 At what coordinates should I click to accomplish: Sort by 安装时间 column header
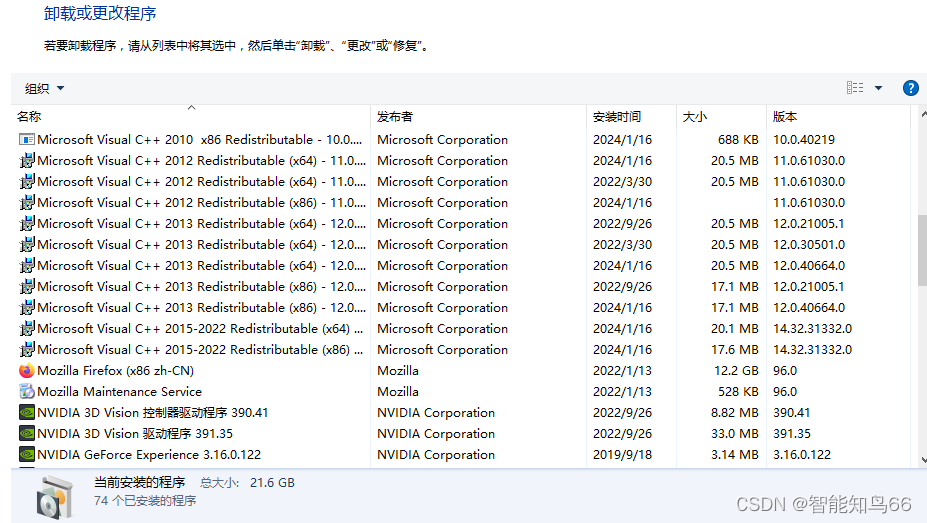(x=631, y=116)
